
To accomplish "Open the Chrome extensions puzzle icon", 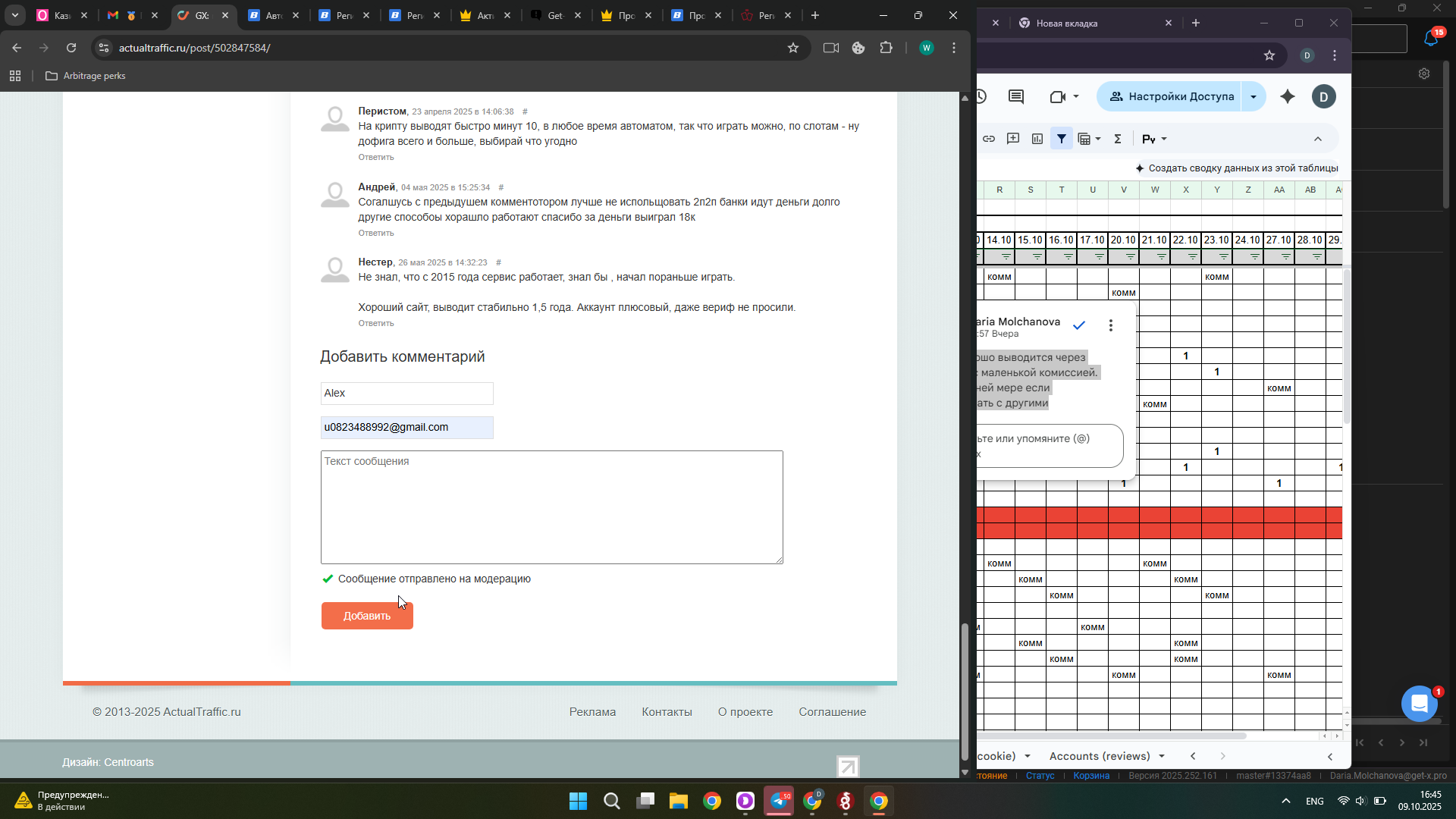I will click(x=886, y=48).
